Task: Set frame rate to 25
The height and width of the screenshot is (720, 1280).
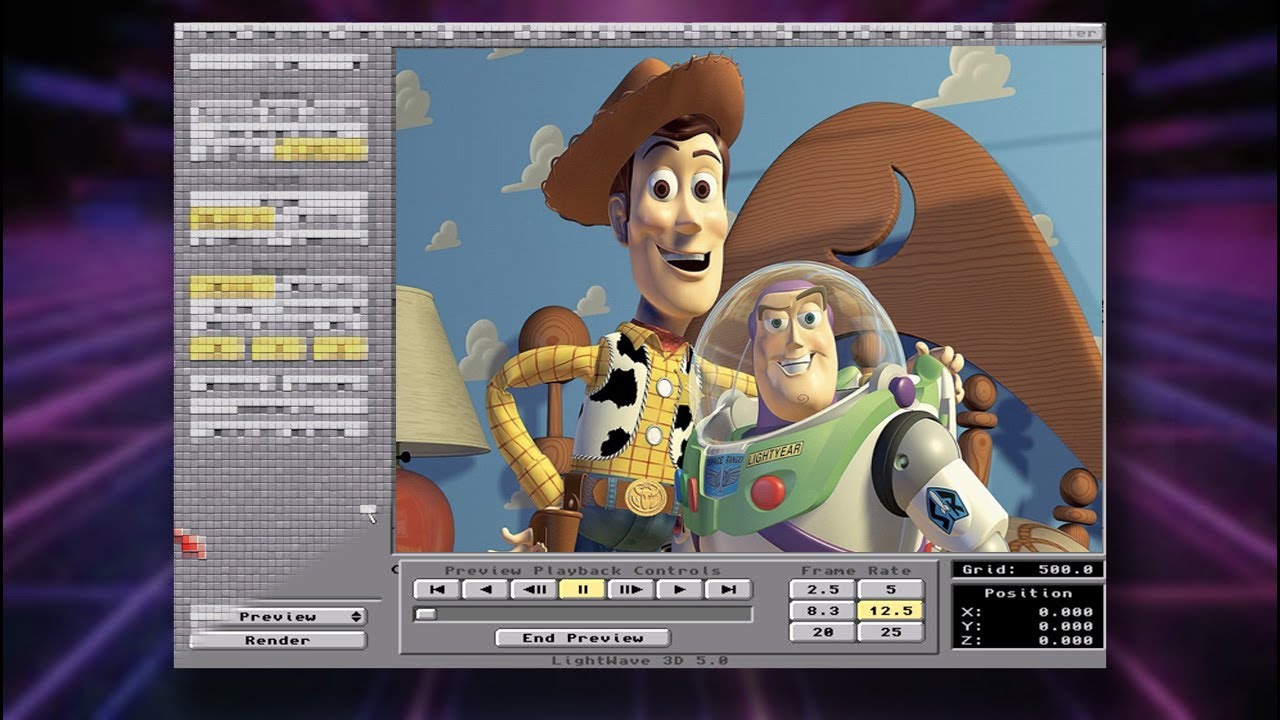Action: [890, 632]
